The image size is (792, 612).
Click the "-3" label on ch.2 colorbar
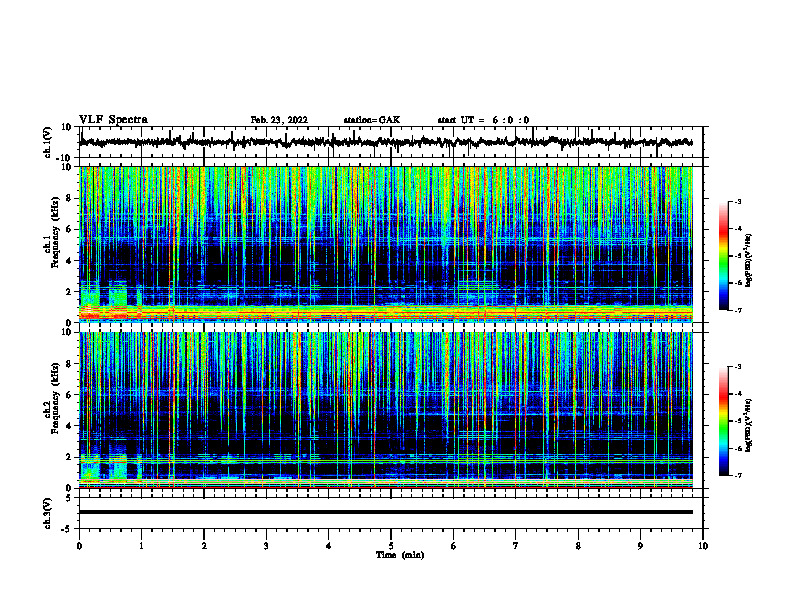tap(738, 367)
